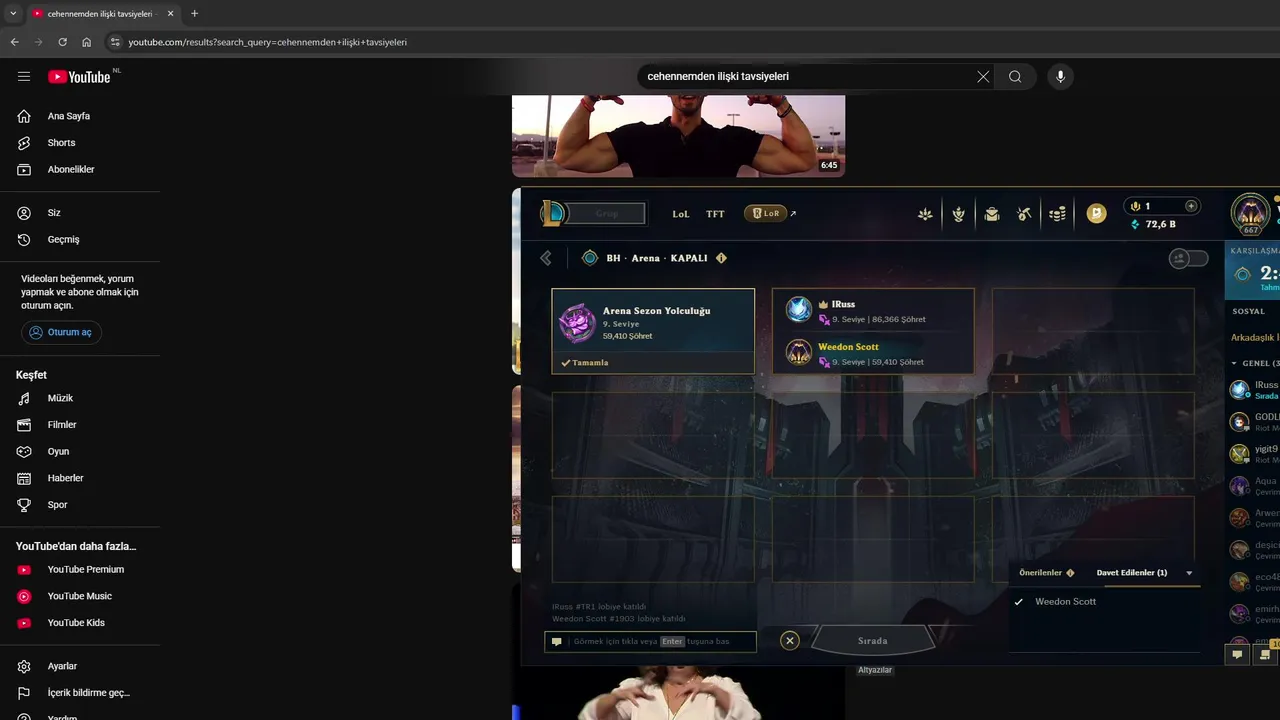1280x720 pixels.
Task: Start voice search with the microphone
Action: point(1060,76)
